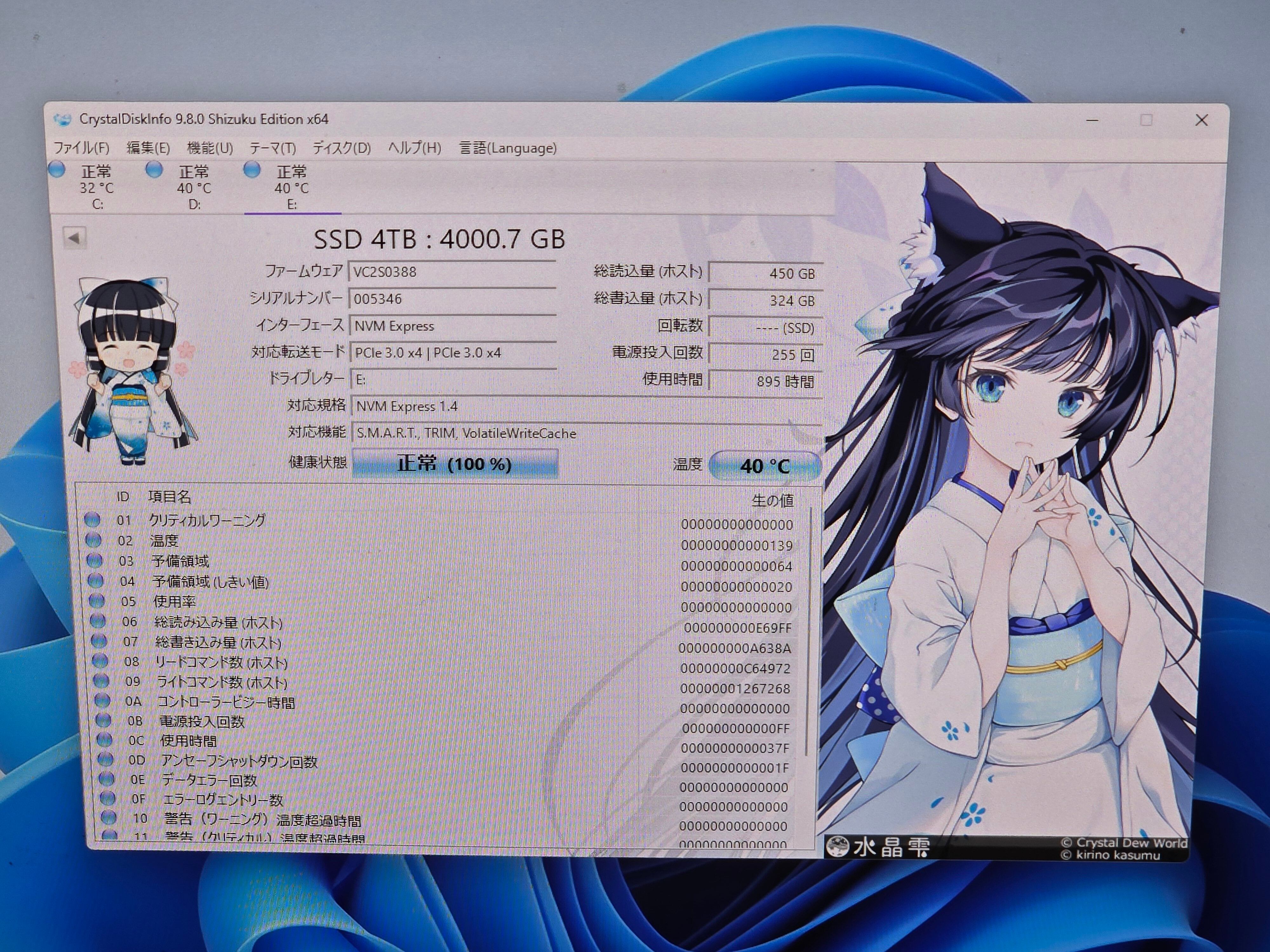Viewport: 1270px width, 952px height.
Task: Select drive E: status orb
Action: [x=251, y=169]
